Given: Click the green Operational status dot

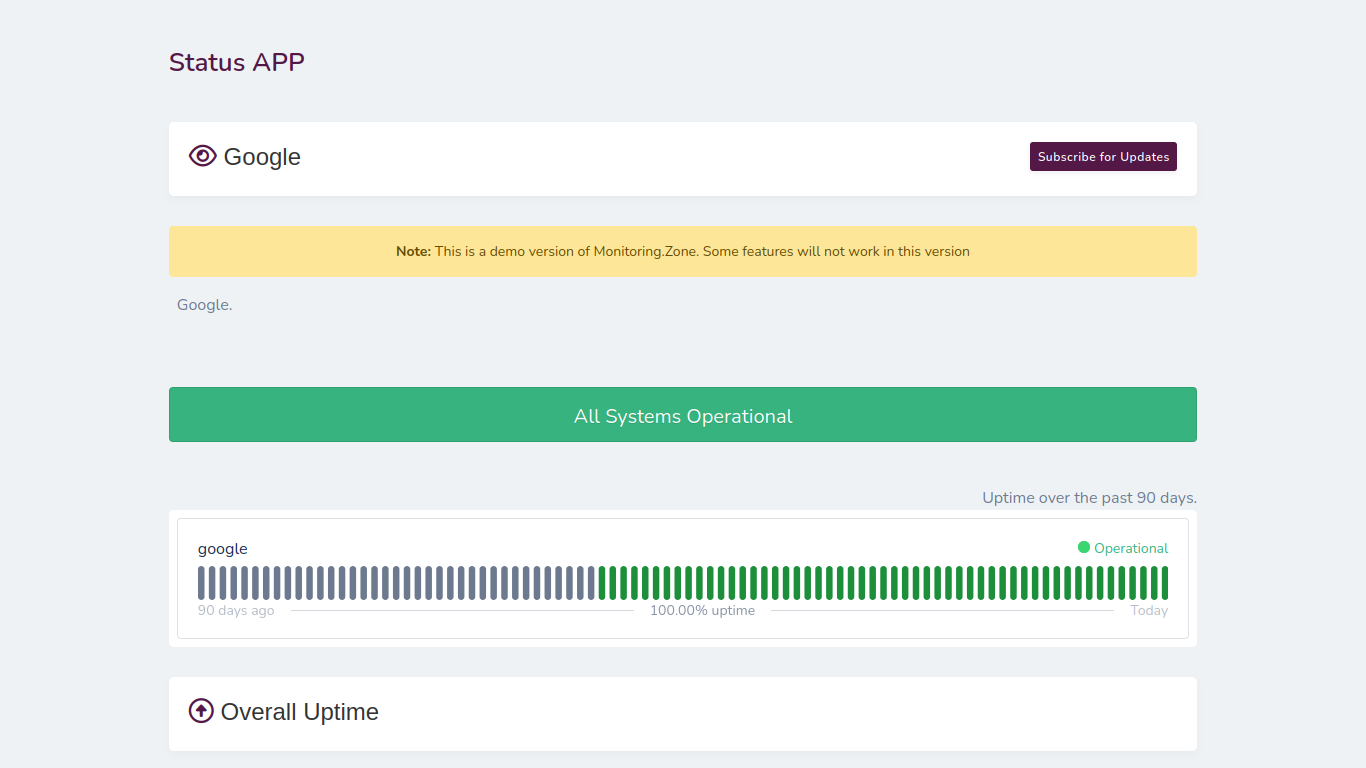Looking at the screenshot, I should [x=1084, y=547].
